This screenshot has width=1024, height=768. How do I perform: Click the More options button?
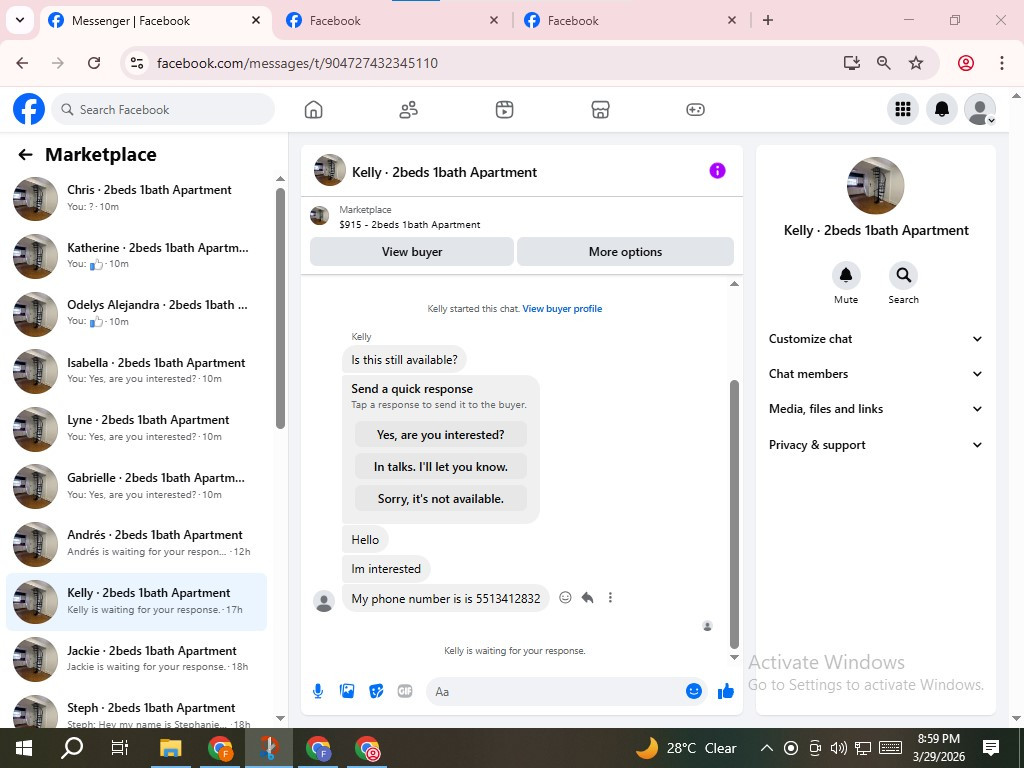tap(625, 251)
